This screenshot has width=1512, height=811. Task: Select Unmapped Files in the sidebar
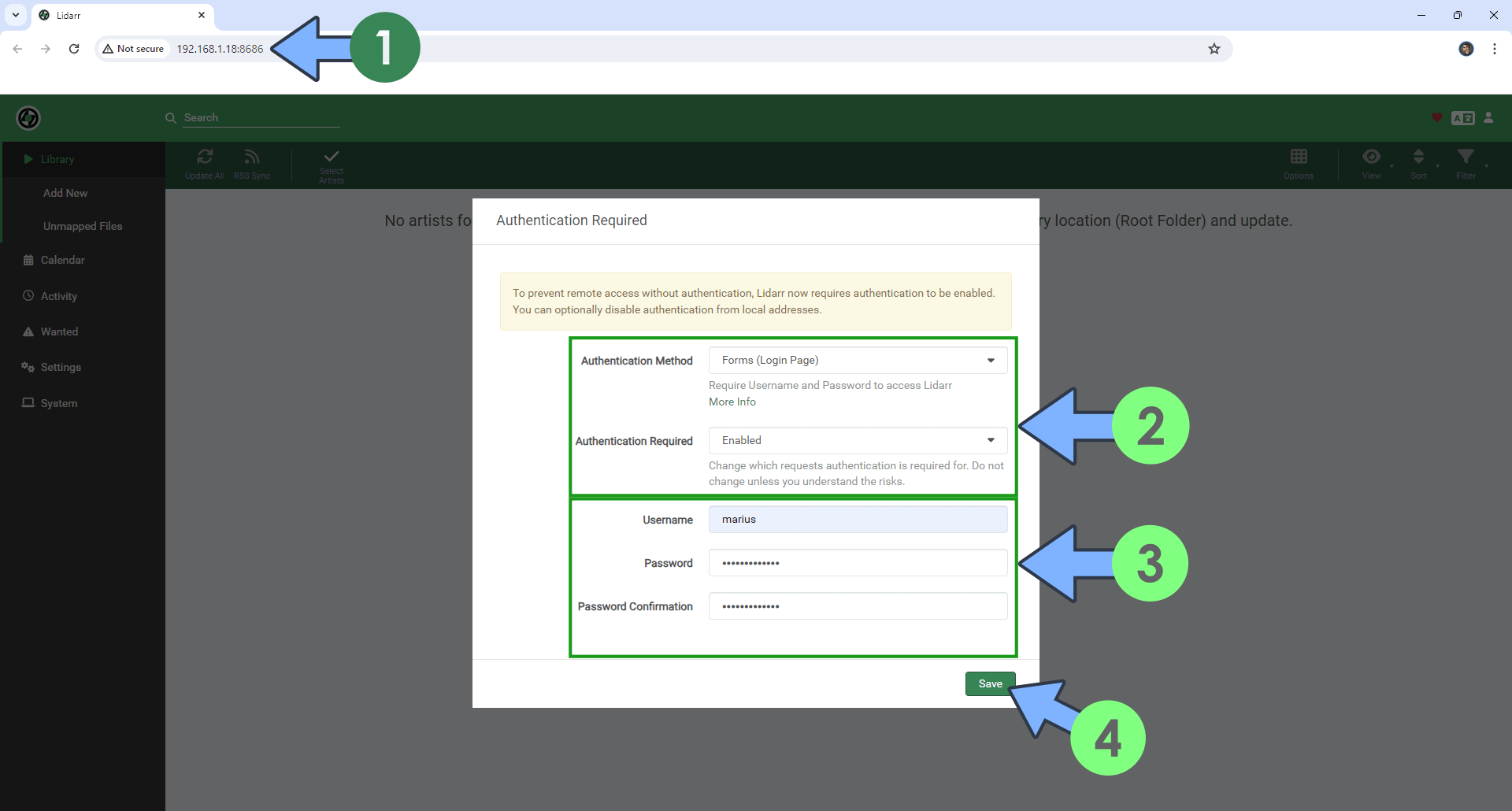pyautogui.click(x=83, y=226)
